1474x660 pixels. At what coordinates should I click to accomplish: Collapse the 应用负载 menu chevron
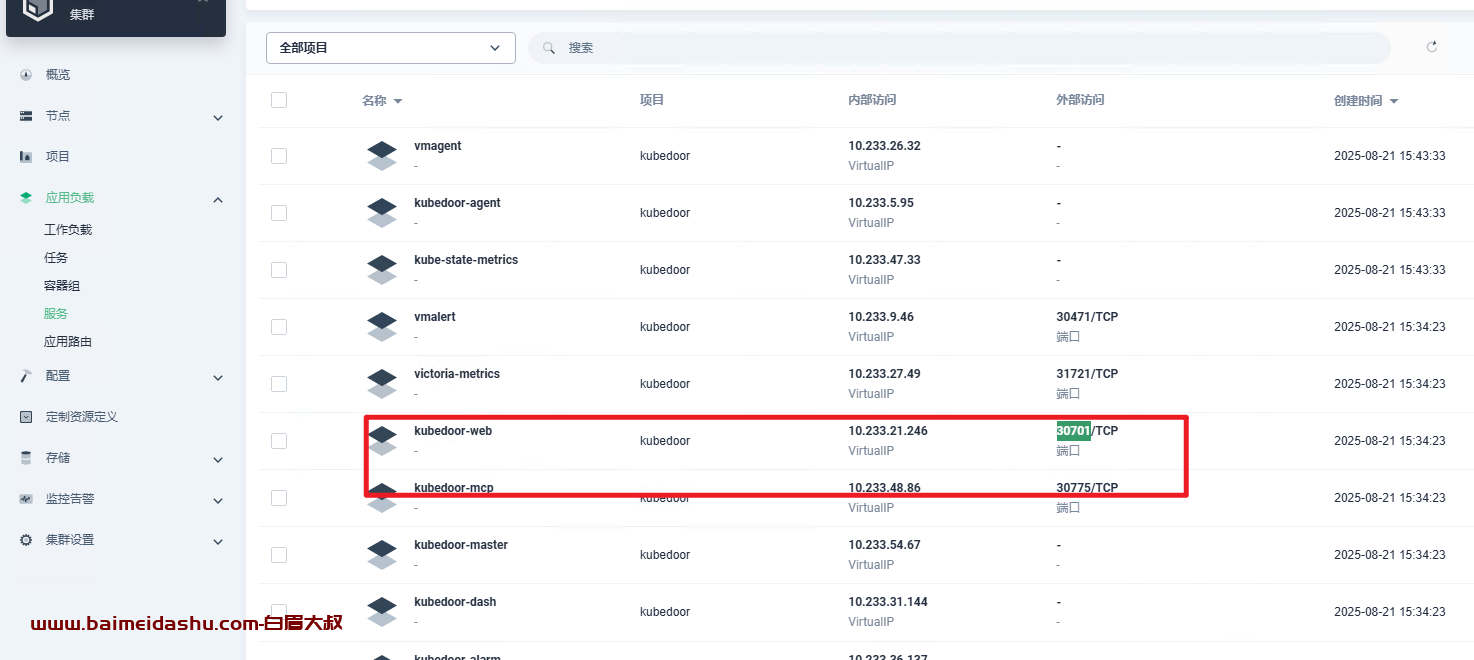point(218,199)
